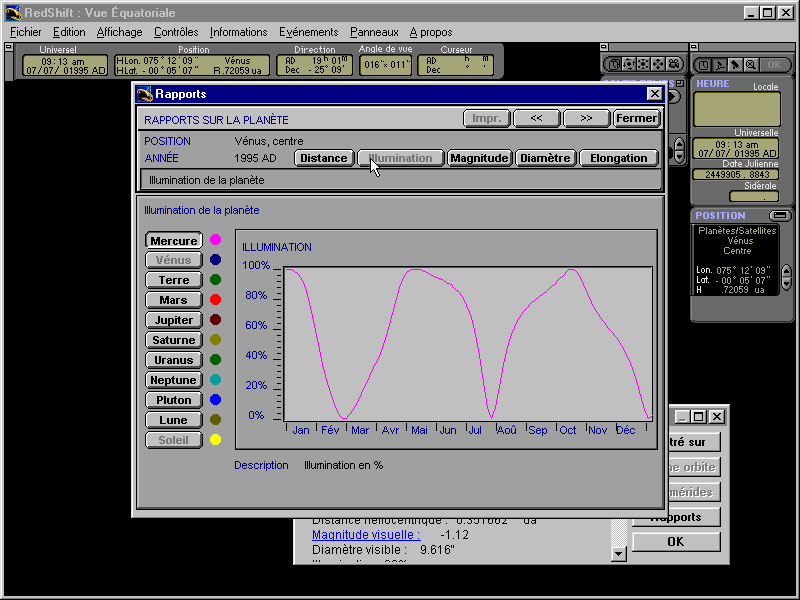
Task: Collapse the info bar using its left handle
Action: click(x=9, y=47)
